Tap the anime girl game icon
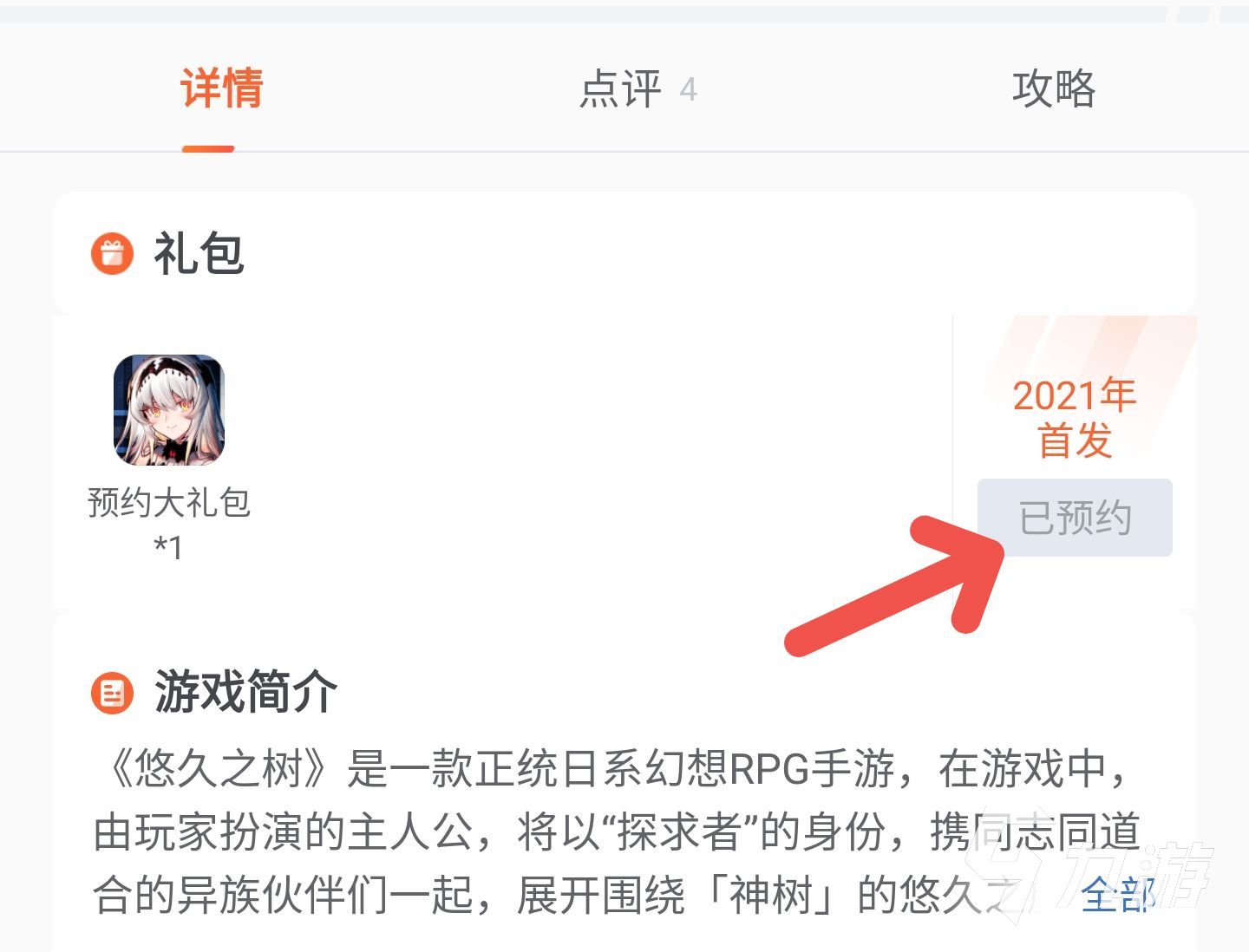The width and height of the screenshot is (1249, 952). point(169,410)
